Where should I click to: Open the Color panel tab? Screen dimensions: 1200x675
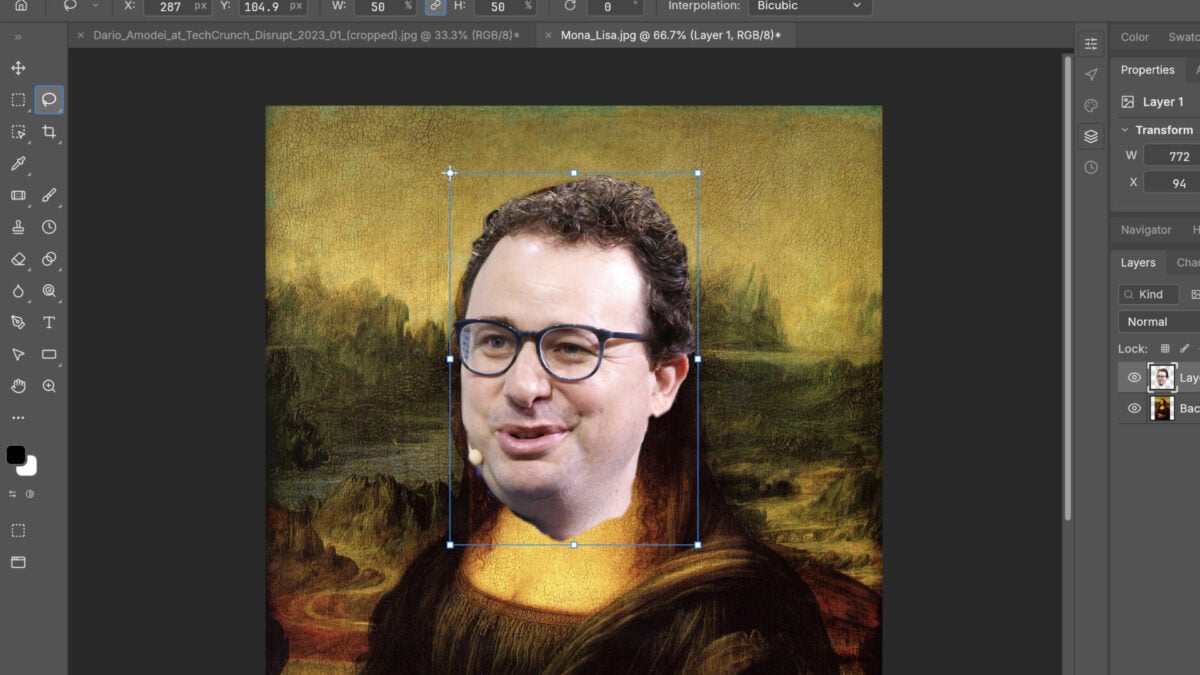(x=1135, y=37)
